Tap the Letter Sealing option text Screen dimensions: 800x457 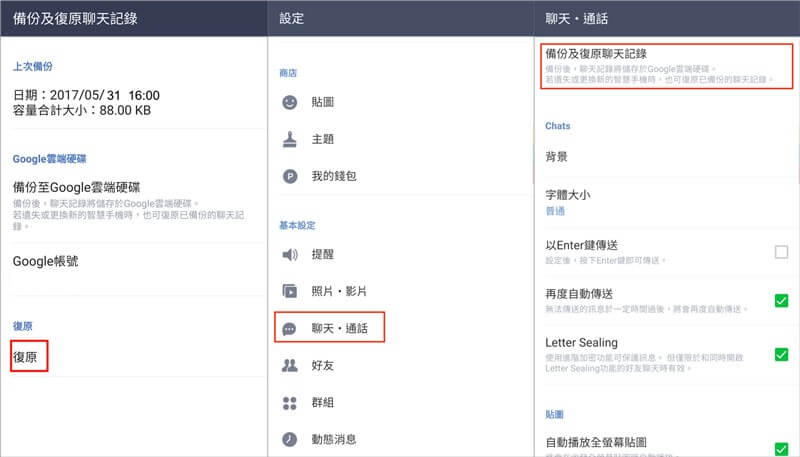(581, 342)
